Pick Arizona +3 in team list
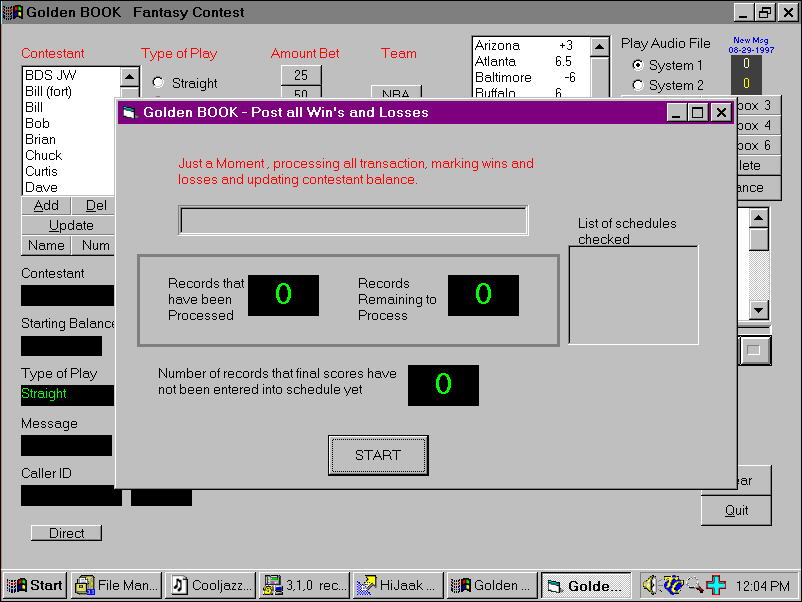Viewport: 802px width, 602px height. click(x=531, y=45)
